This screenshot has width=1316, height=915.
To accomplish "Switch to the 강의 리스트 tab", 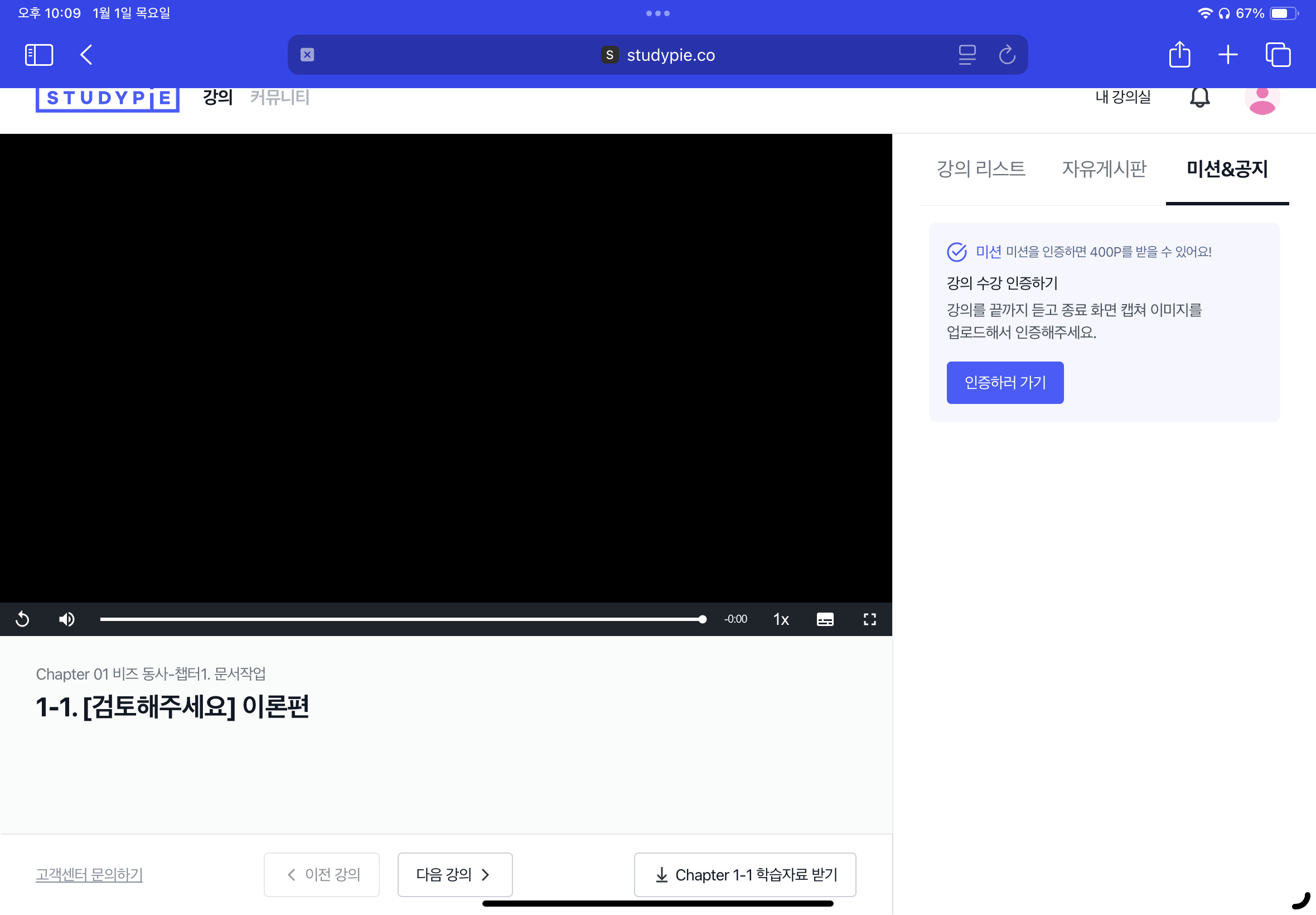I will point(980,168).
